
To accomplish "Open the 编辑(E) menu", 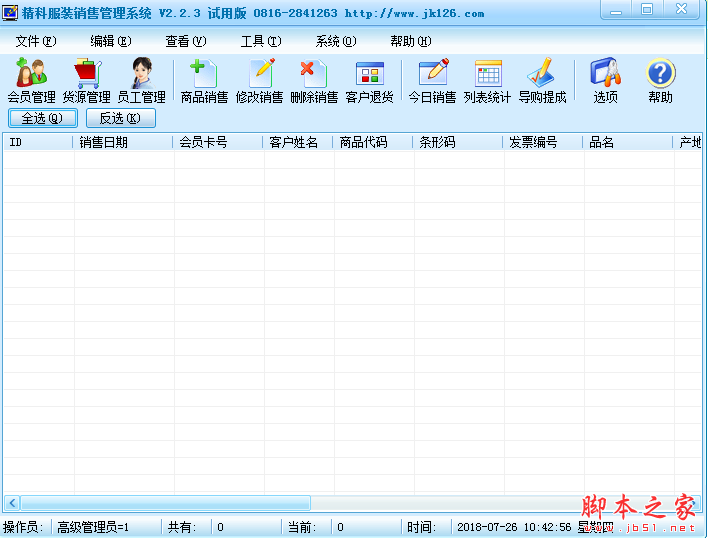I will pyautogui.click(x=111, y=42).
